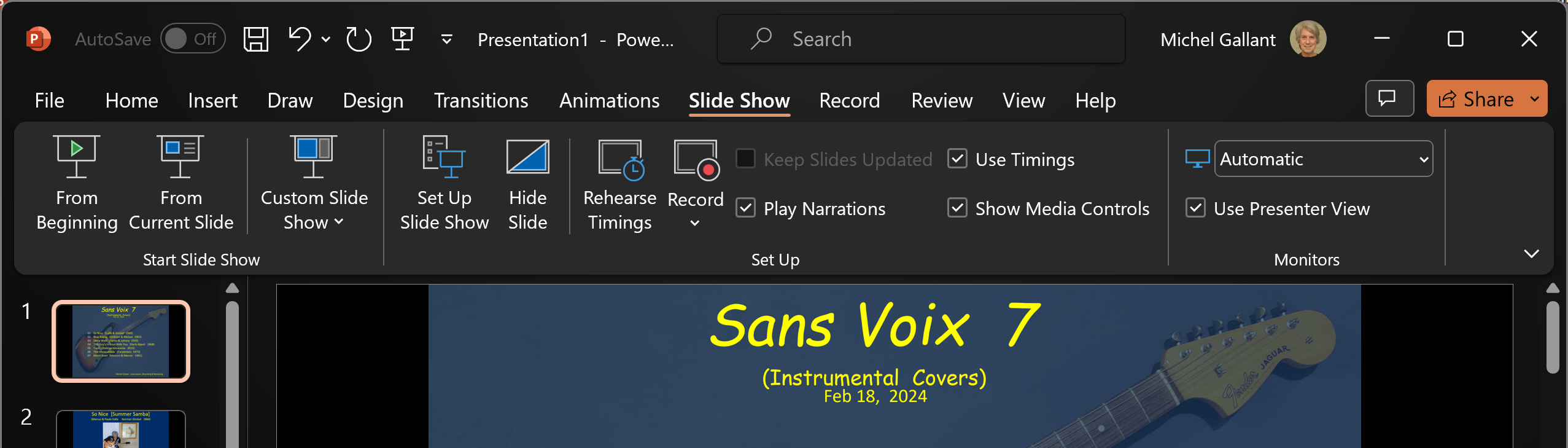1568x448 pixels.
Task: Uncheck the Play Narrations checkbox
Action: [x=746, y=208]
